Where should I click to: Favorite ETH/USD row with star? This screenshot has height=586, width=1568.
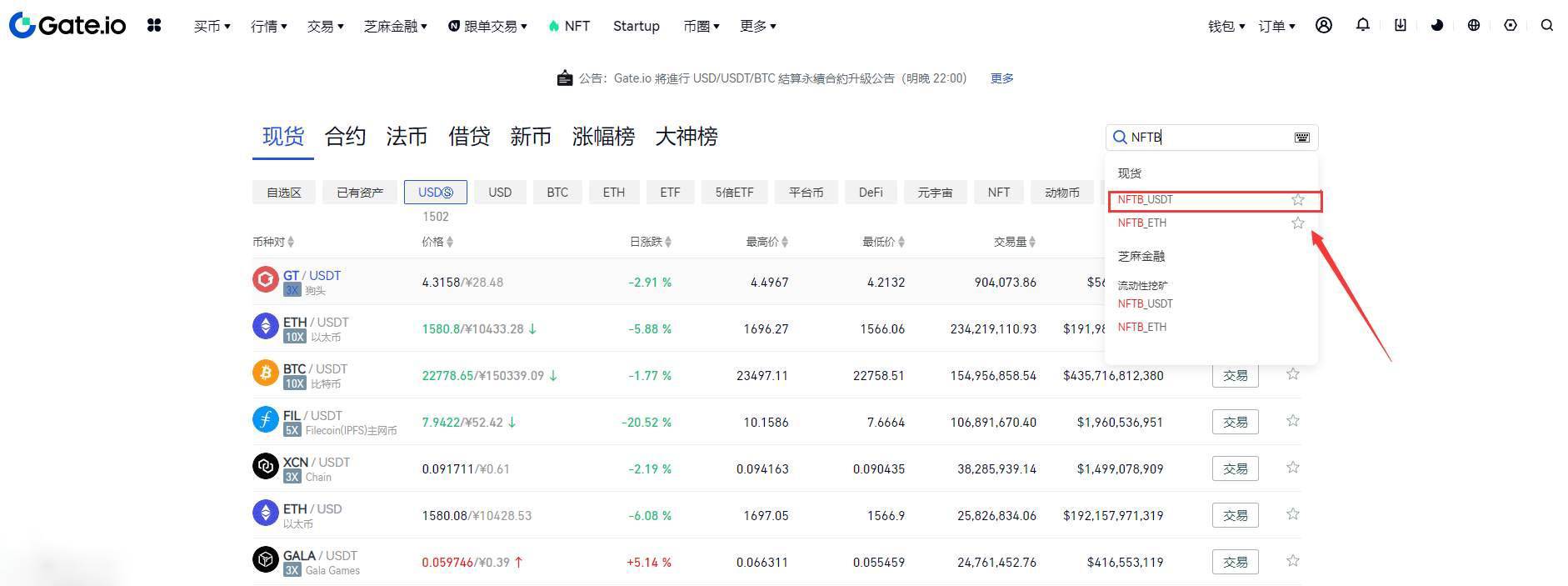[x=1293, y=514]
